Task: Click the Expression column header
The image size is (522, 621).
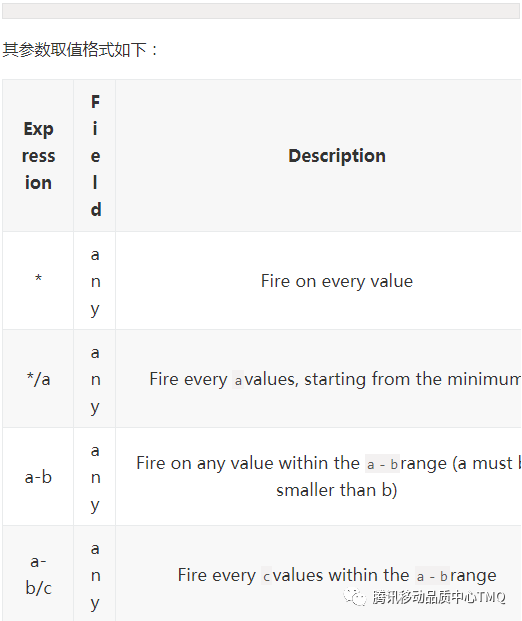Action: pos(38,156)
